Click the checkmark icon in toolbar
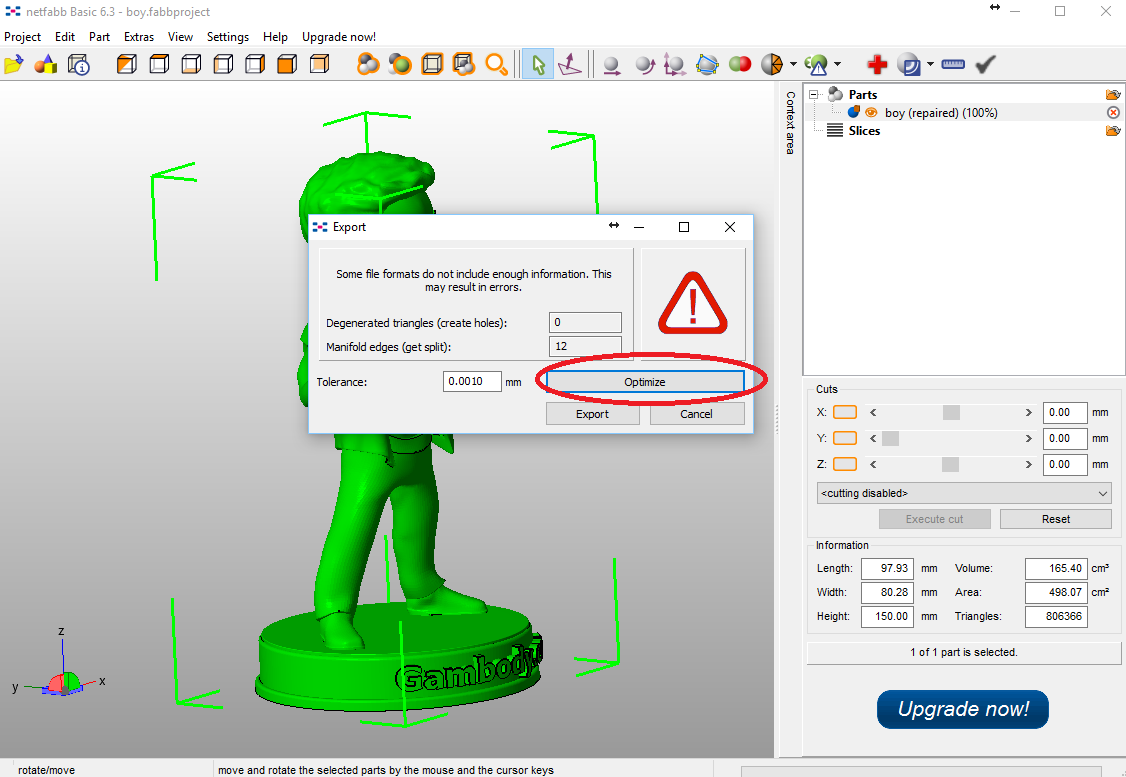 click(x=985, y=65)
